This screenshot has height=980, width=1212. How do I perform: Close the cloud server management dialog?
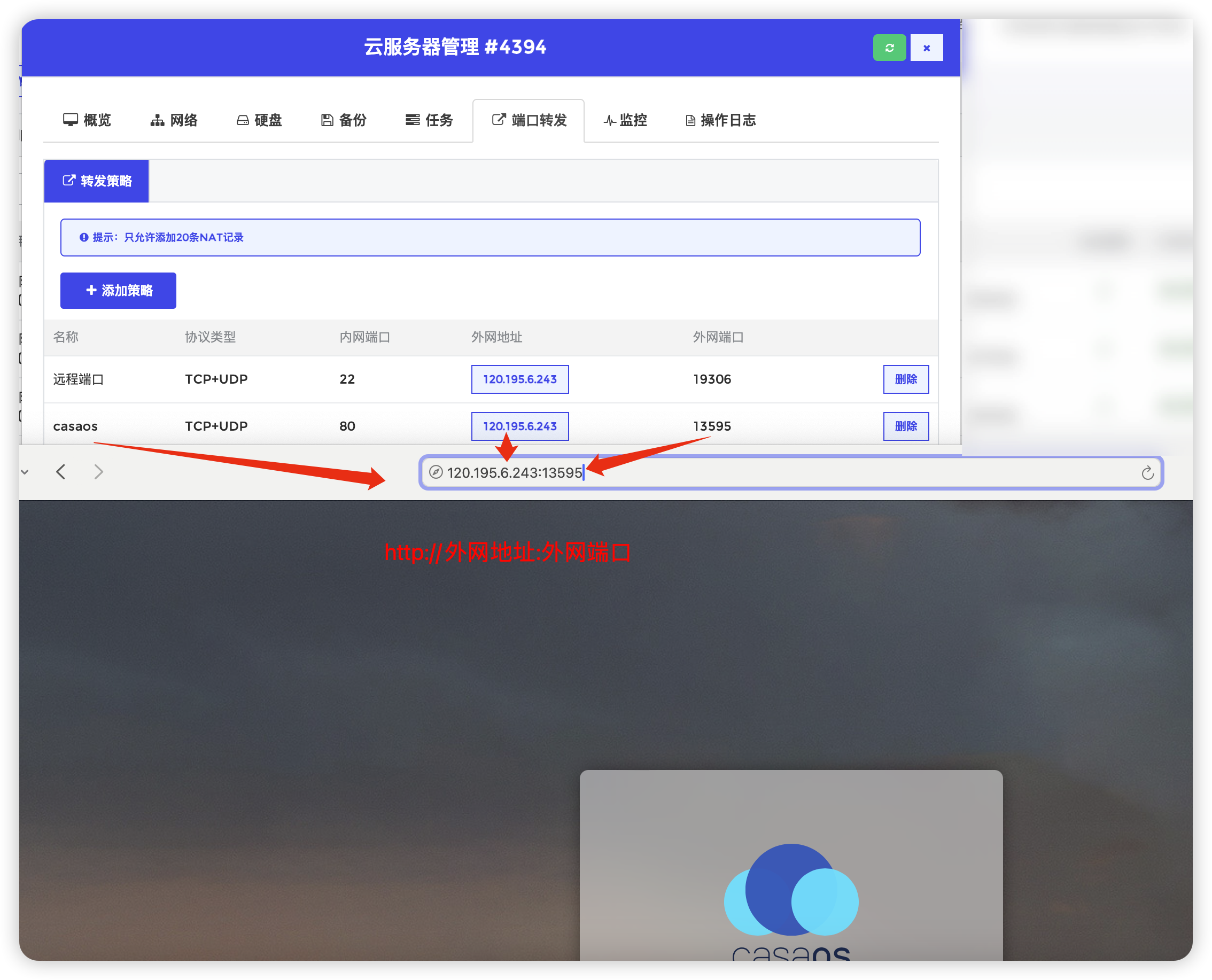[x=926, y=48]
